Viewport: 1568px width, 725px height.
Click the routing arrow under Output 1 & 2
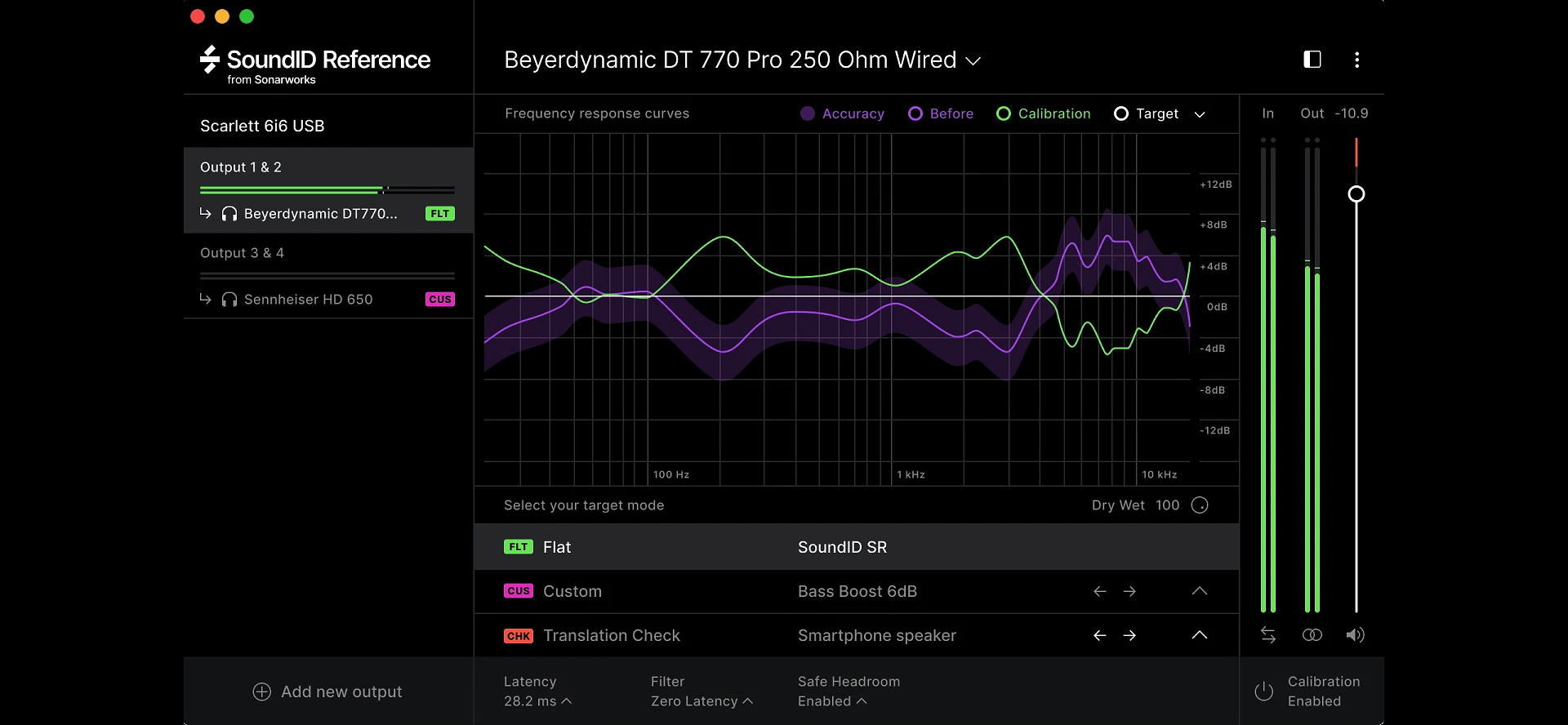pyautogui.click(x=206, y=213)
